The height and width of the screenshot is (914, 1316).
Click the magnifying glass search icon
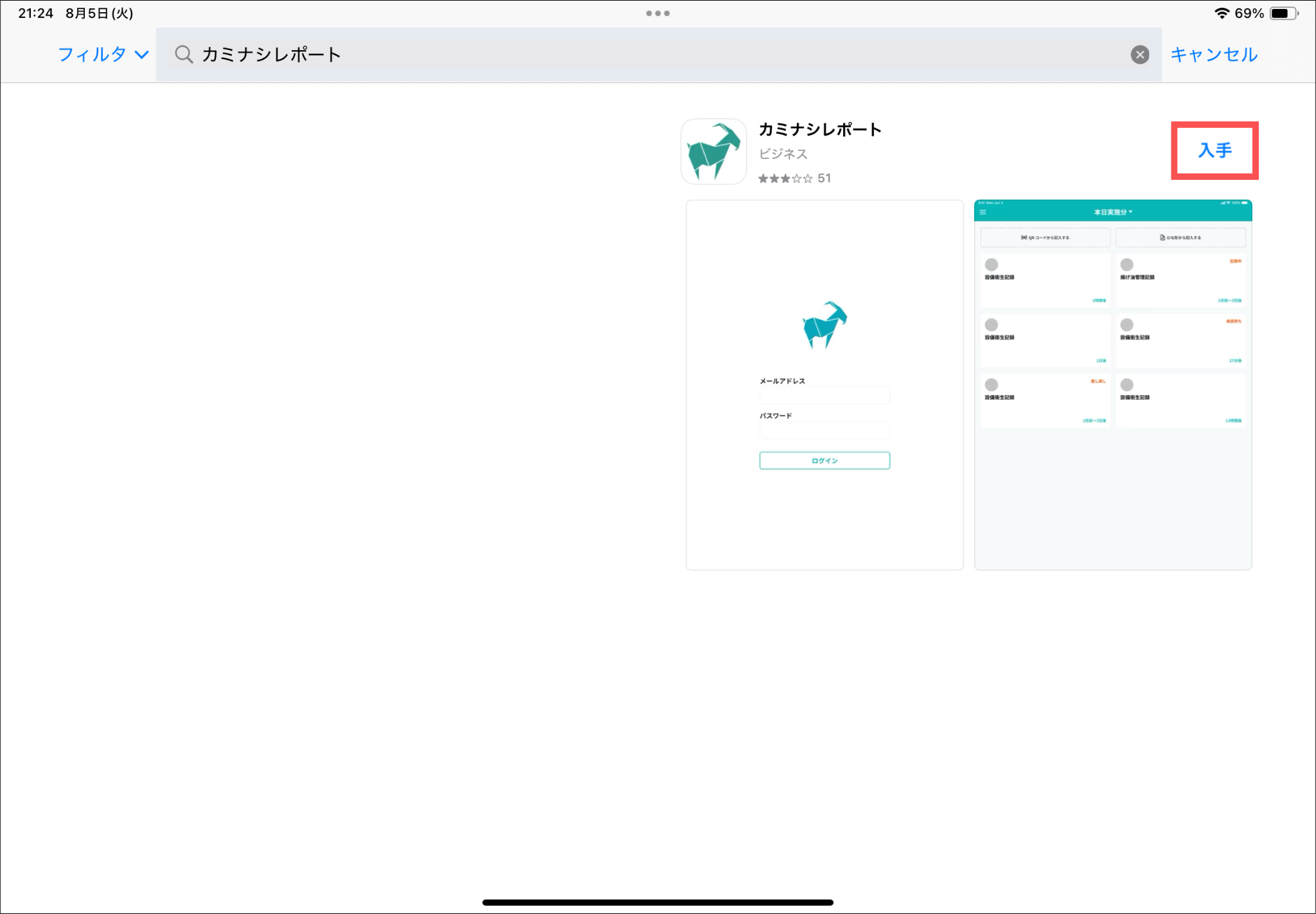[x=184, y=55]
